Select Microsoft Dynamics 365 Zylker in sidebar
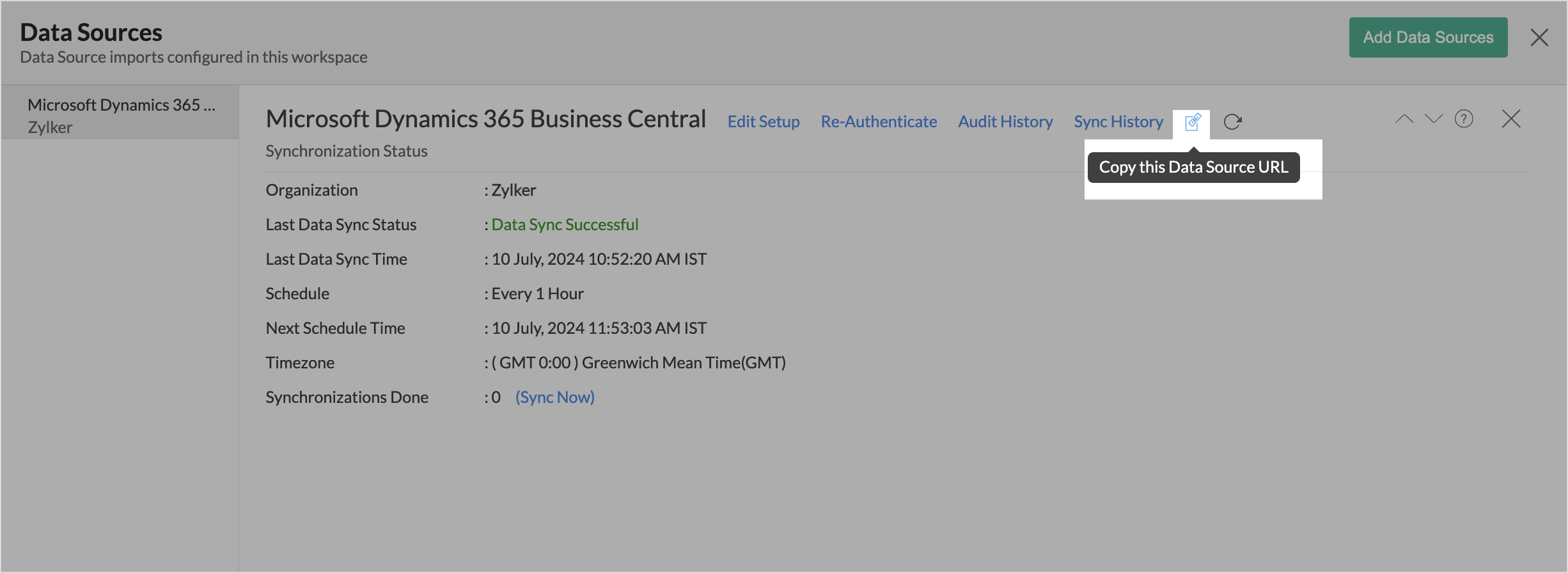The image size is (1568, 573). click(120, 115)
